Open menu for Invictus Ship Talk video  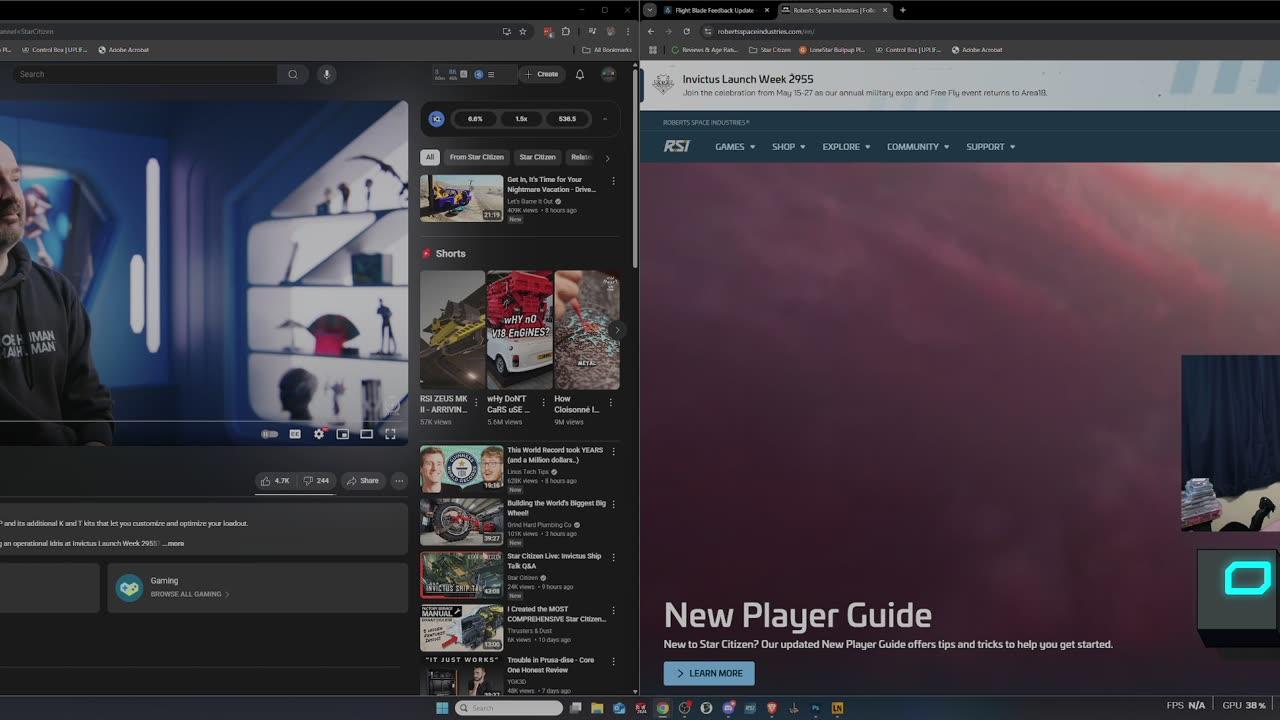click(613, 557)
